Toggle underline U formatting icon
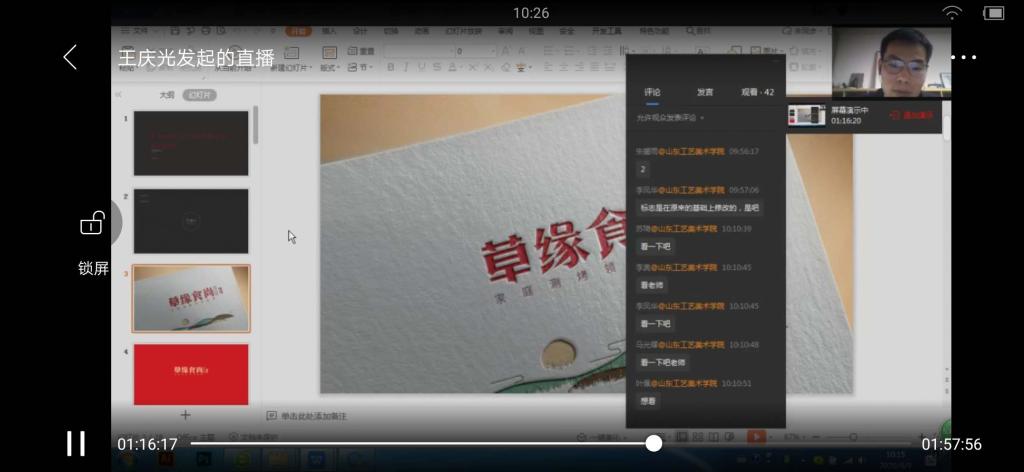1024x472 pixels. 421,67
